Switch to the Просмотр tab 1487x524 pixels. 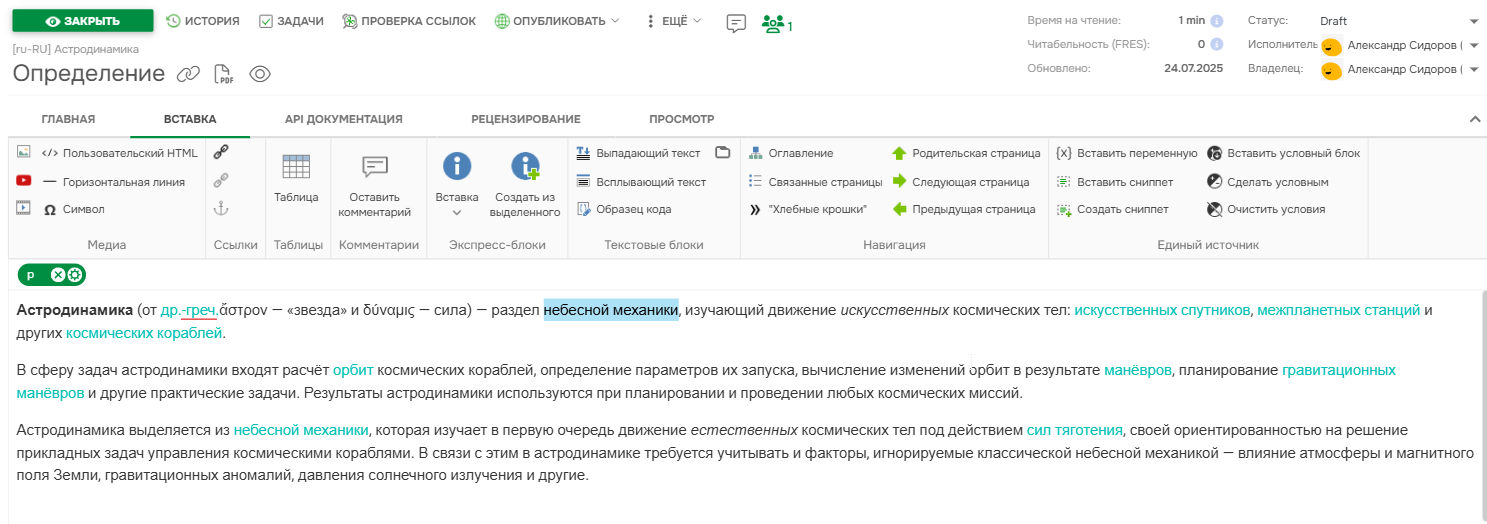coord(682,119)
